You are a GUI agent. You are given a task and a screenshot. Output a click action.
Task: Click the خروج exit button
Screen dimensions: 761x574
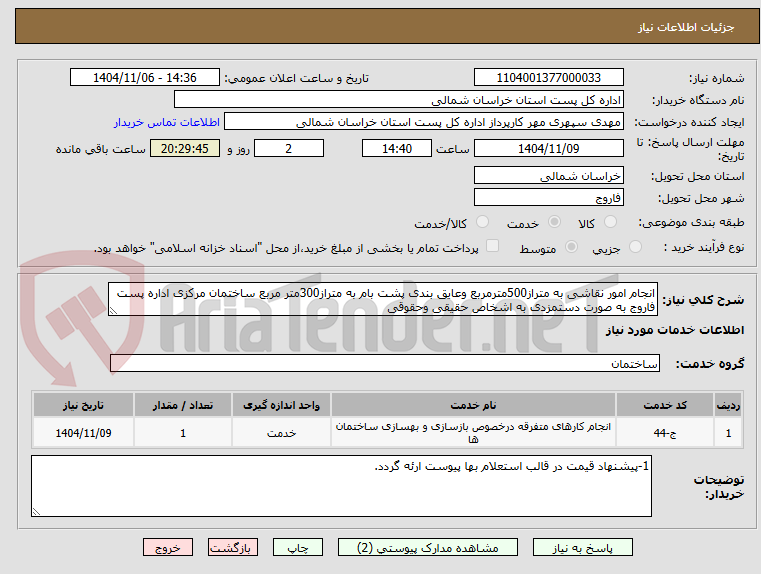click(x=167, y=547)
